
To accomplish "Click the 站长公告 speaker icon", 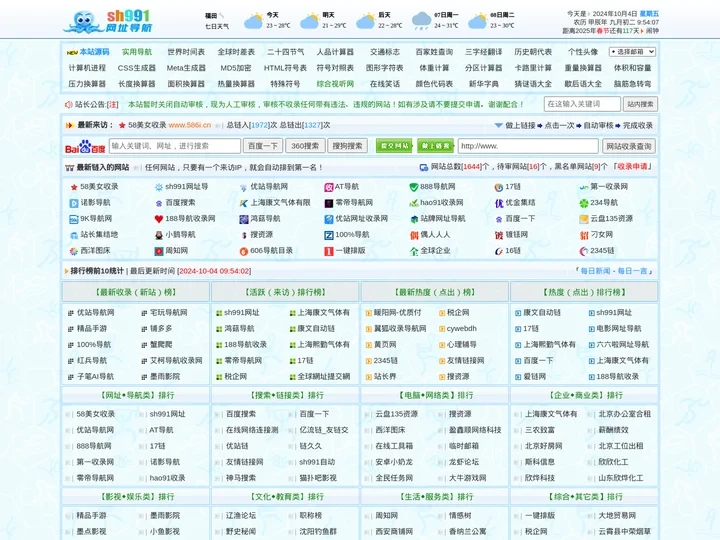I will click(x=68, y=105).
